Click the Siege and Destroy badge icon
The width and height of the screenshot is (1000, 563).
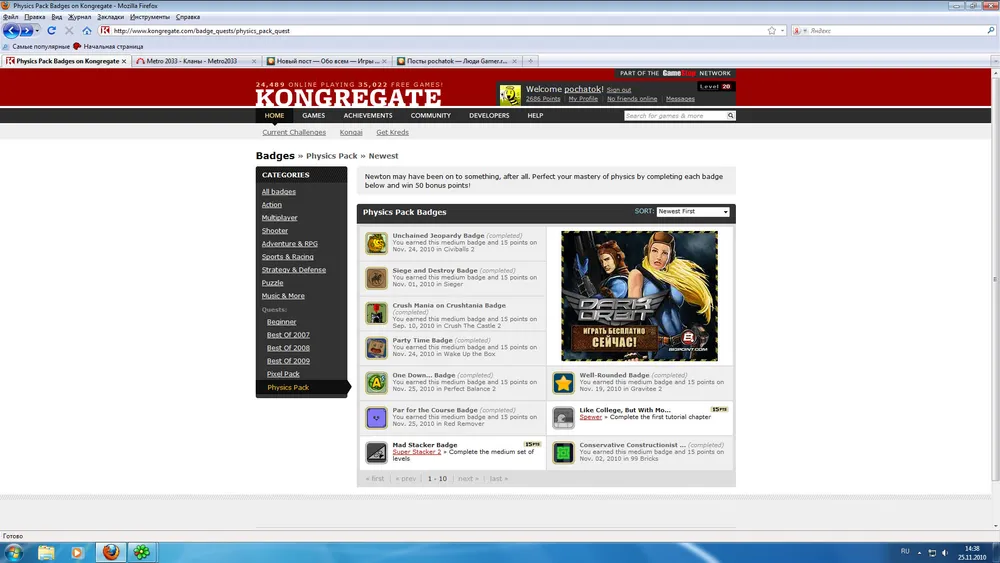[x=376, y=279]
